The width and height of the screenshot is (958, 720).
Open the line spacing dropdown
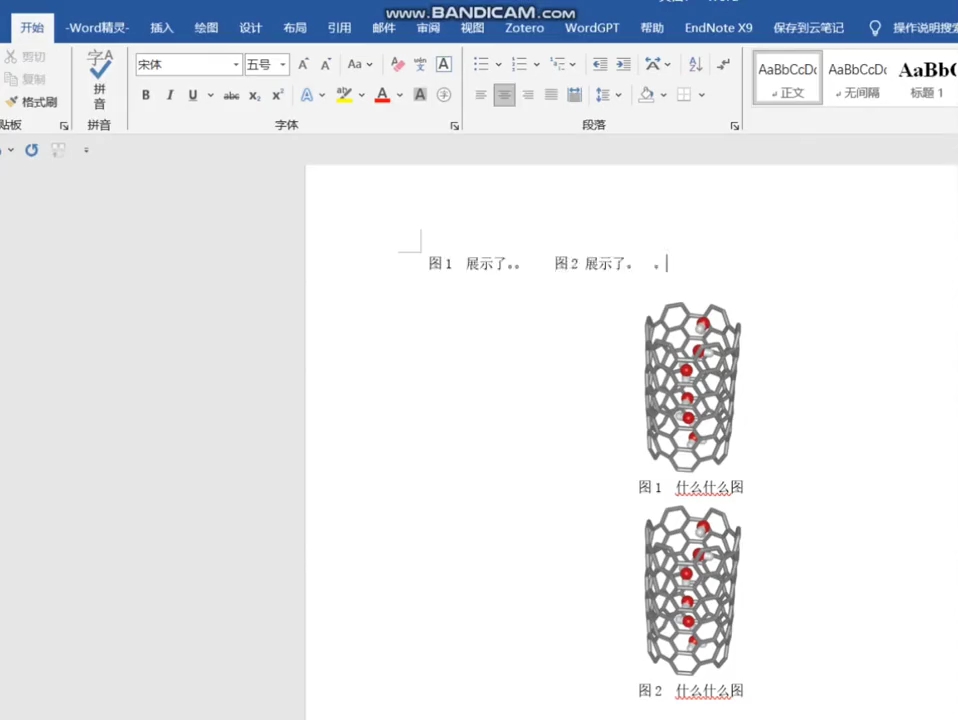611,95
